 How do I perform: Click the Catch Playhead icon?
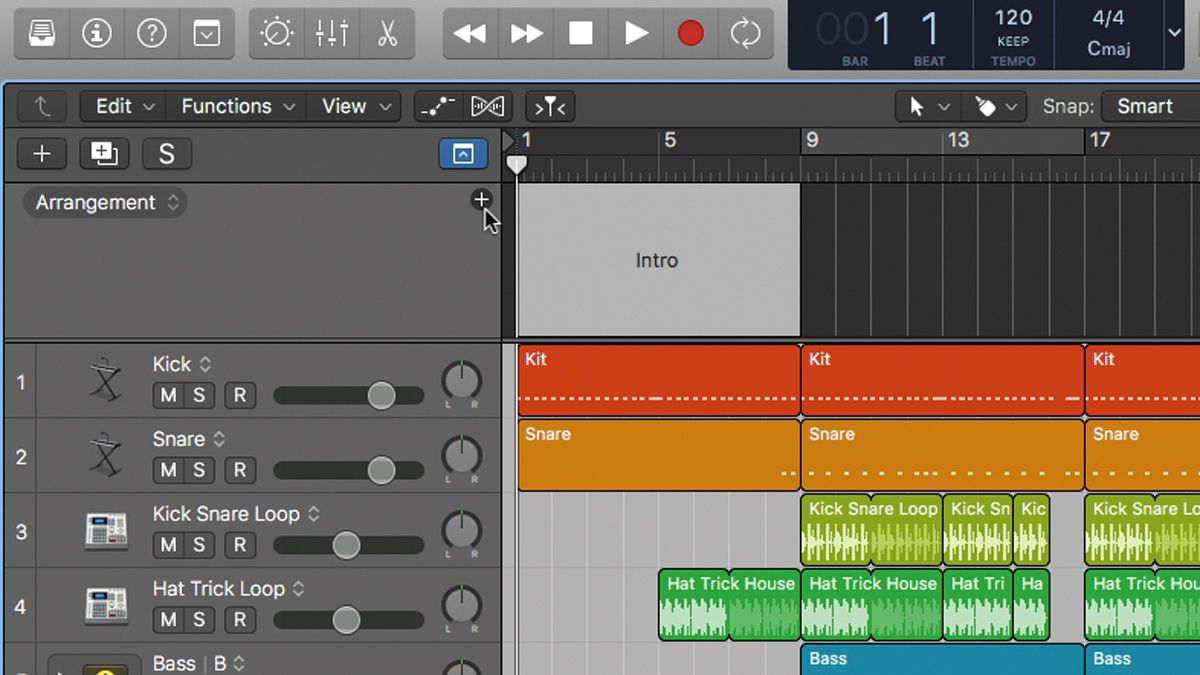549,106
